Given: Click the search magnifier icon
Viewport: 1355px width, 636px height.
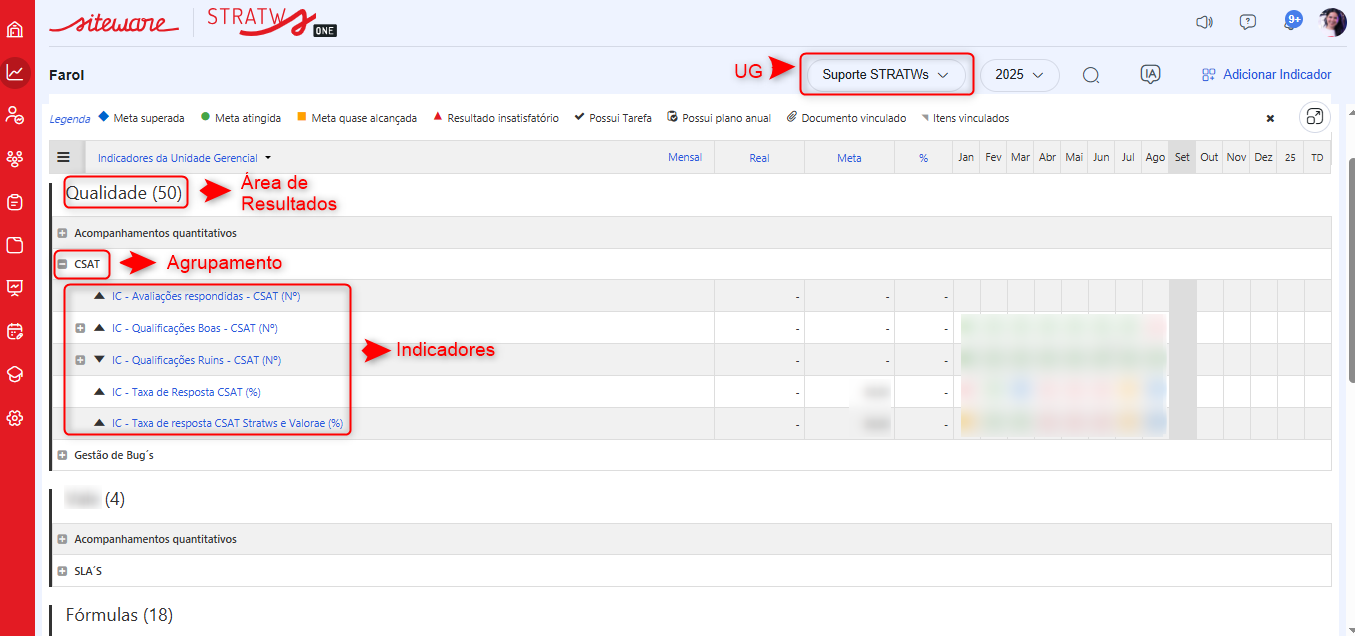Looking at the screenshot, I should pos(1091,75).
